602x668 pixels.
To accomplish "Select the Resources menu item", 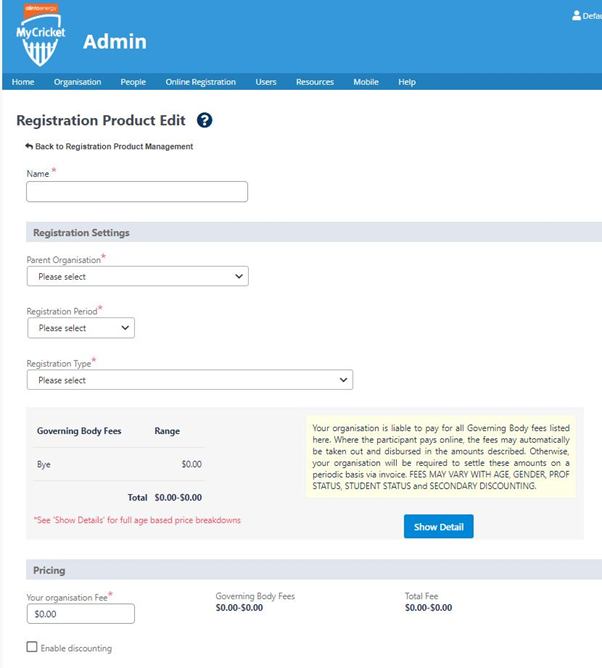I will point(315,82).
